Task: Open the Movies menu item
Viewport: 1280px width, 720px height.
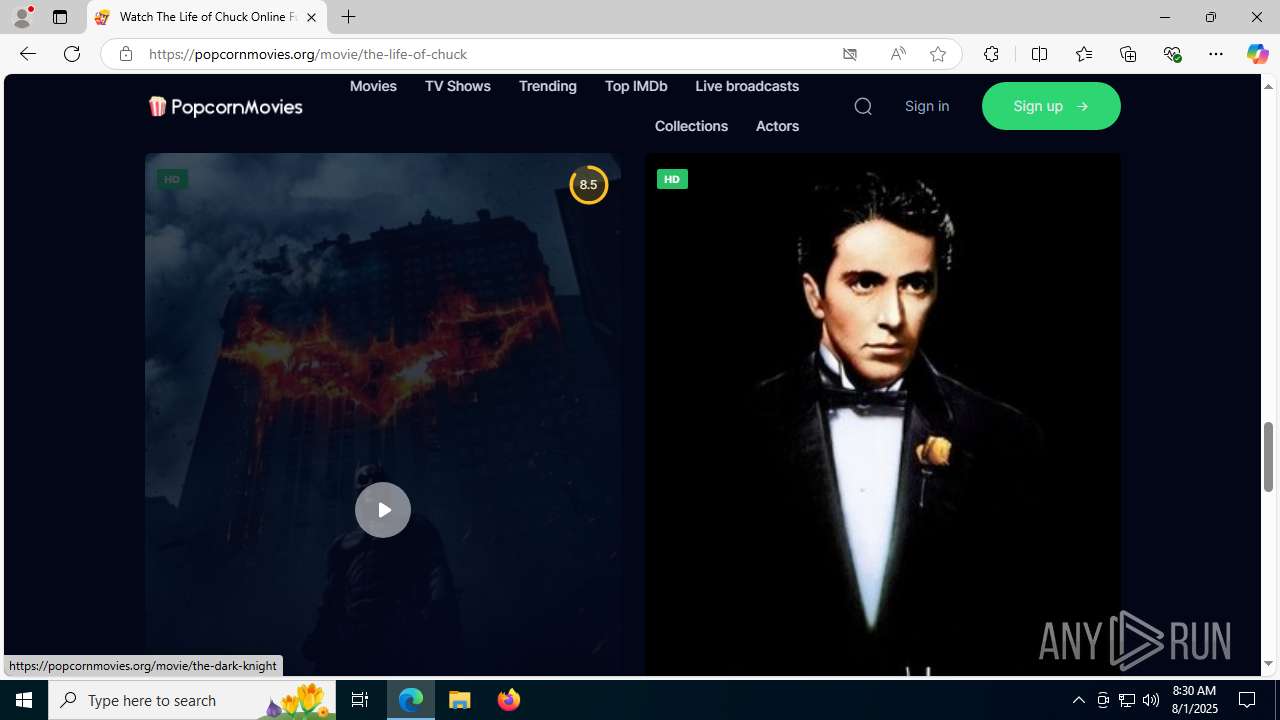Action: click(373, 86)
